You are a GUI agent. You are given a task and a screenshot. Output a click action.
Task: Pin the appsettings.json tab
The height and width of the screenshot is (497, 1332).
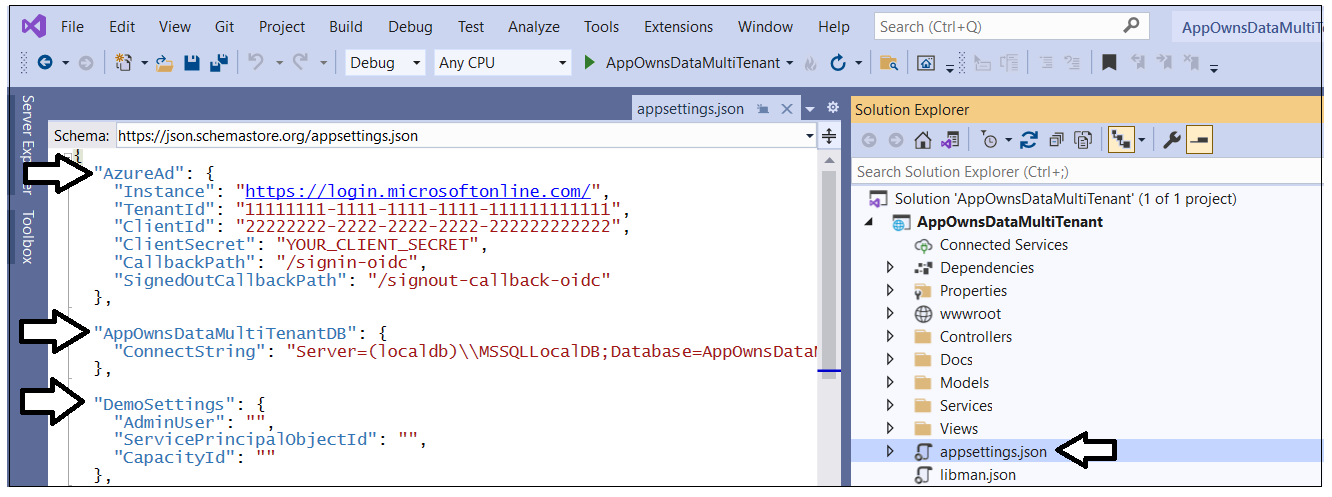(763, 109)
